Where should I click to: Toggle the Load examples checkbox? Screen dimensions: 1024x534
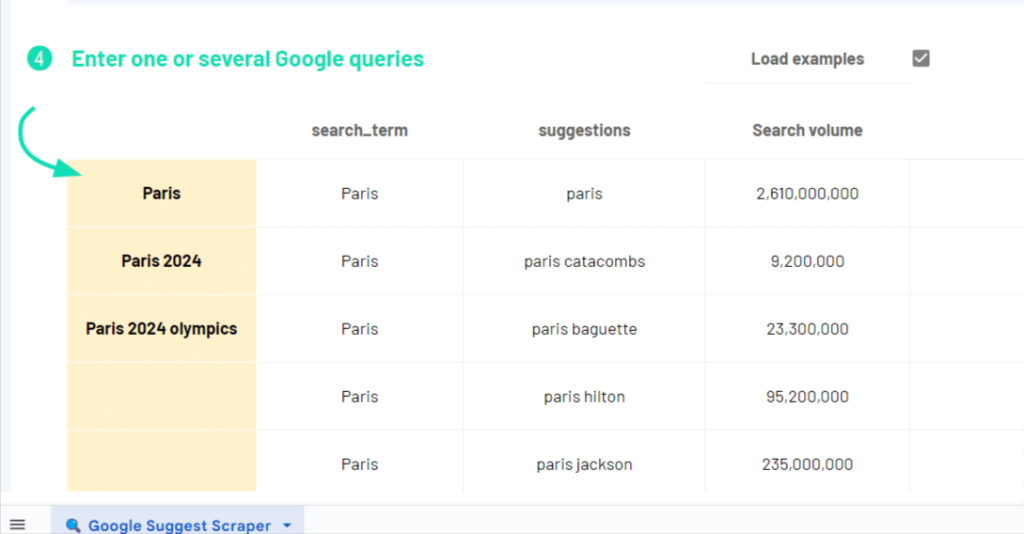pyautogui.click(x=921, y=58)
